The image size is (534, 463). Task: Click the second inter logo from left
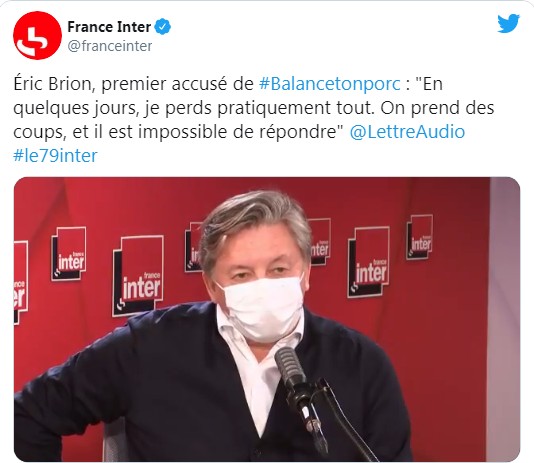(68, 254)
